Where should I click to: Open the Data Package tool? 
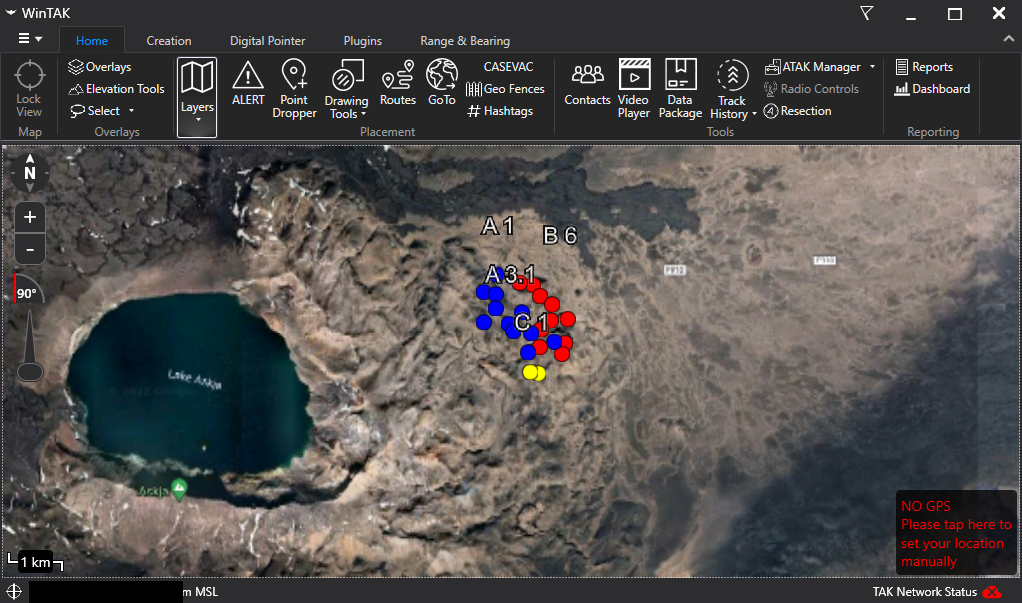pyautogui.click(x=680, y=89)
